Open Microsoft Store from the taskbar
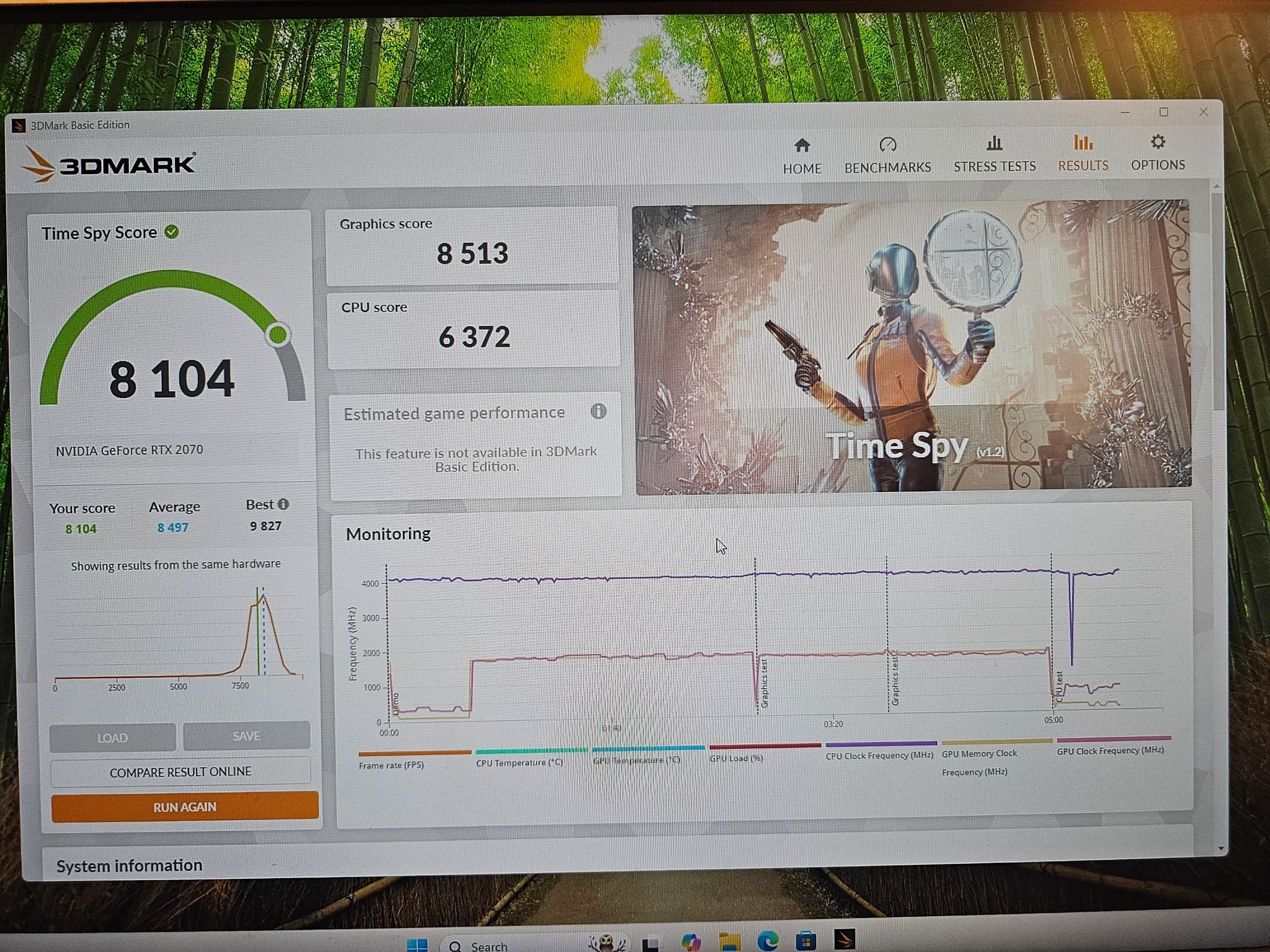 806,940
